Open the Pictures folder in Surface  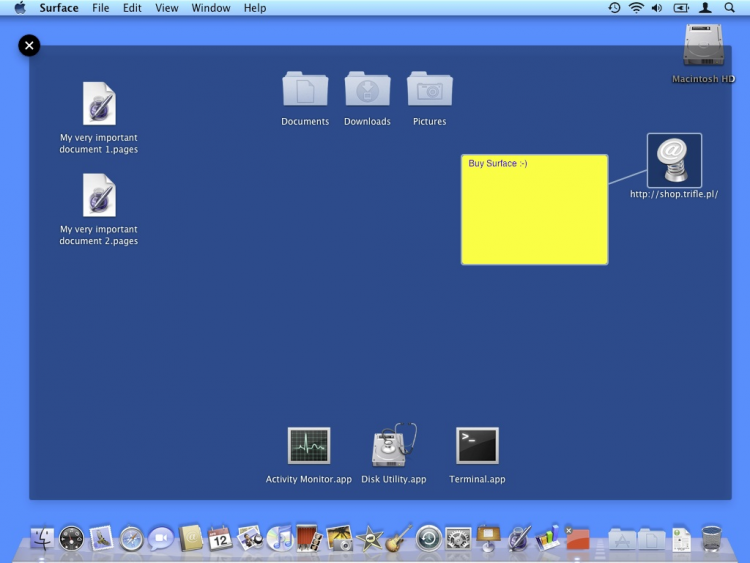click(x=430, y=89)
